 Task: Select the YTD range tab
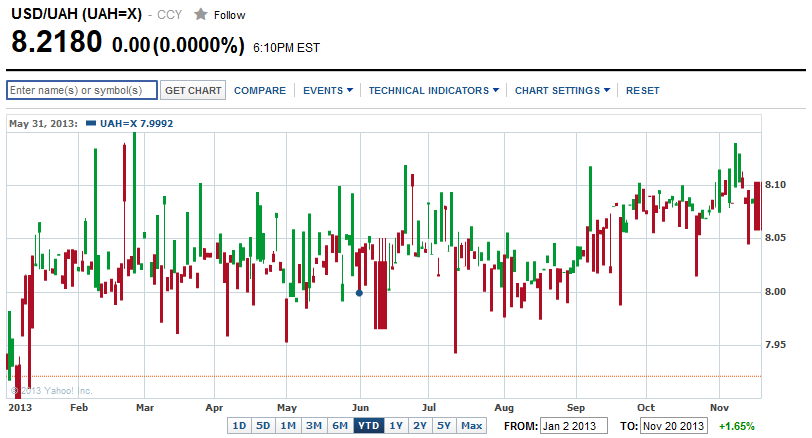click(x=369, y=426)
